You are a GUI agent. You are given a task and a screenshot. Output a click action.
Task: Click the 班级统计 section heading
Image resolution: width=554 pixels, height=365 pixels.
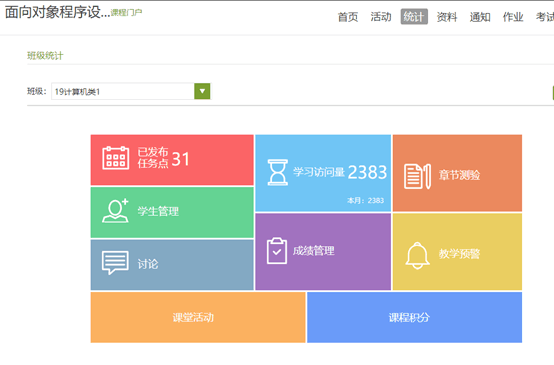click(x=45, y=55)
